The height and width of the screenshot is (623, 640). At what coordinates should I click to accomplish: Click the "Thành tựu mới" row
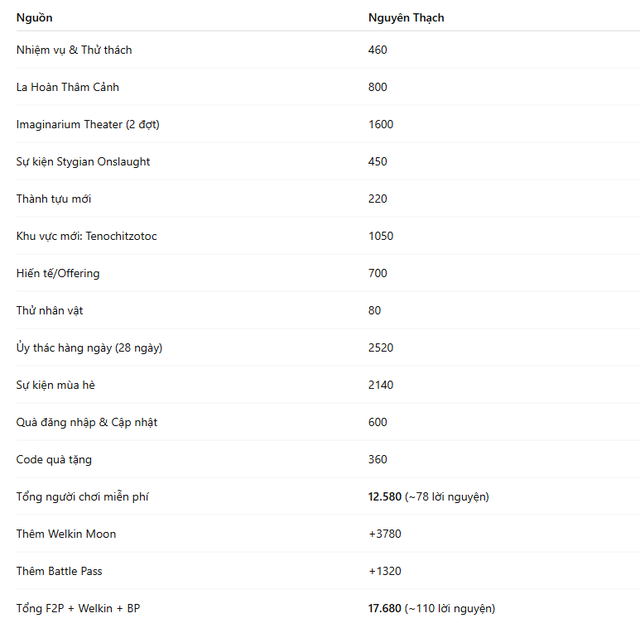click(53, 199)
